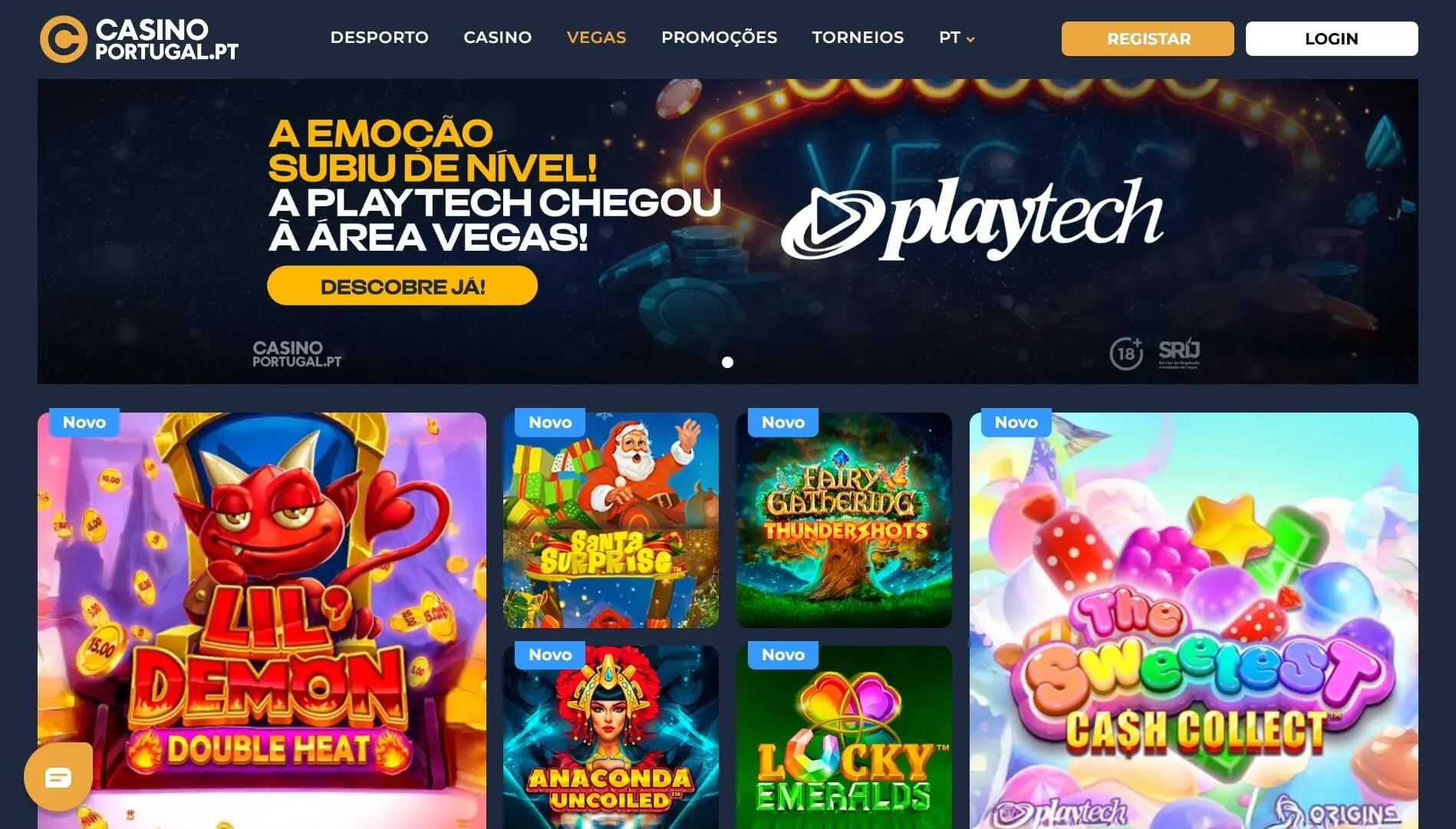Launch the Lucky Emeralds game tile
Screen dimensions: 1456x829
(844, 737)
